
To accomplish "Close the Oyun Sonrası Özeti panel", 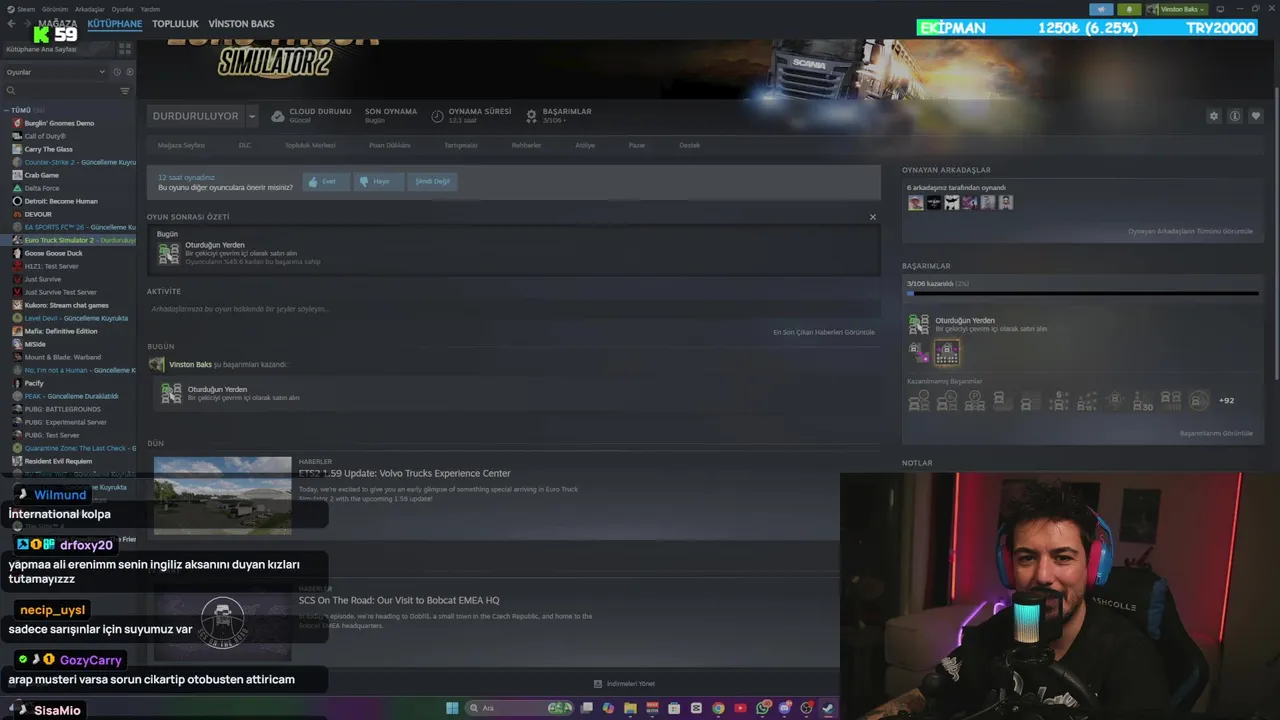I will coord(872,217).
